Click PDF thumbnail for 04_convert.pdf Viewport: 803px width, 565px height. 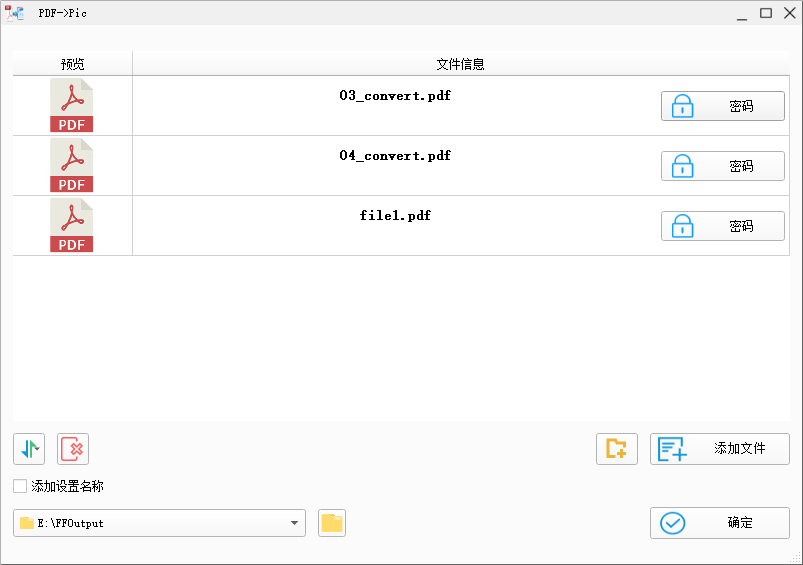[x=72, y=165]
